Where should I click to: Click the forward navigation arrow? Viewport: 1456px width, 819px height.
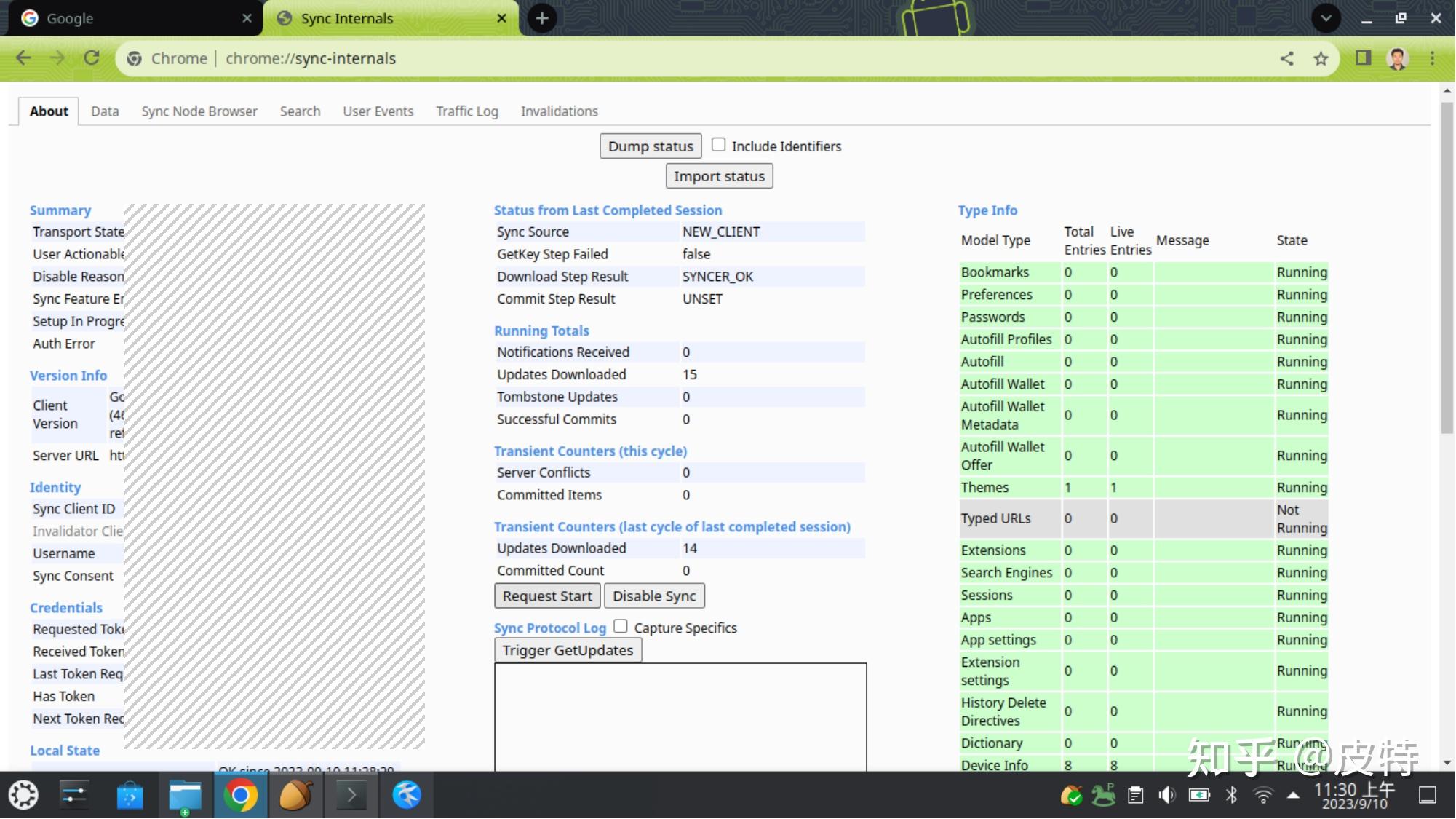[57, 58]
